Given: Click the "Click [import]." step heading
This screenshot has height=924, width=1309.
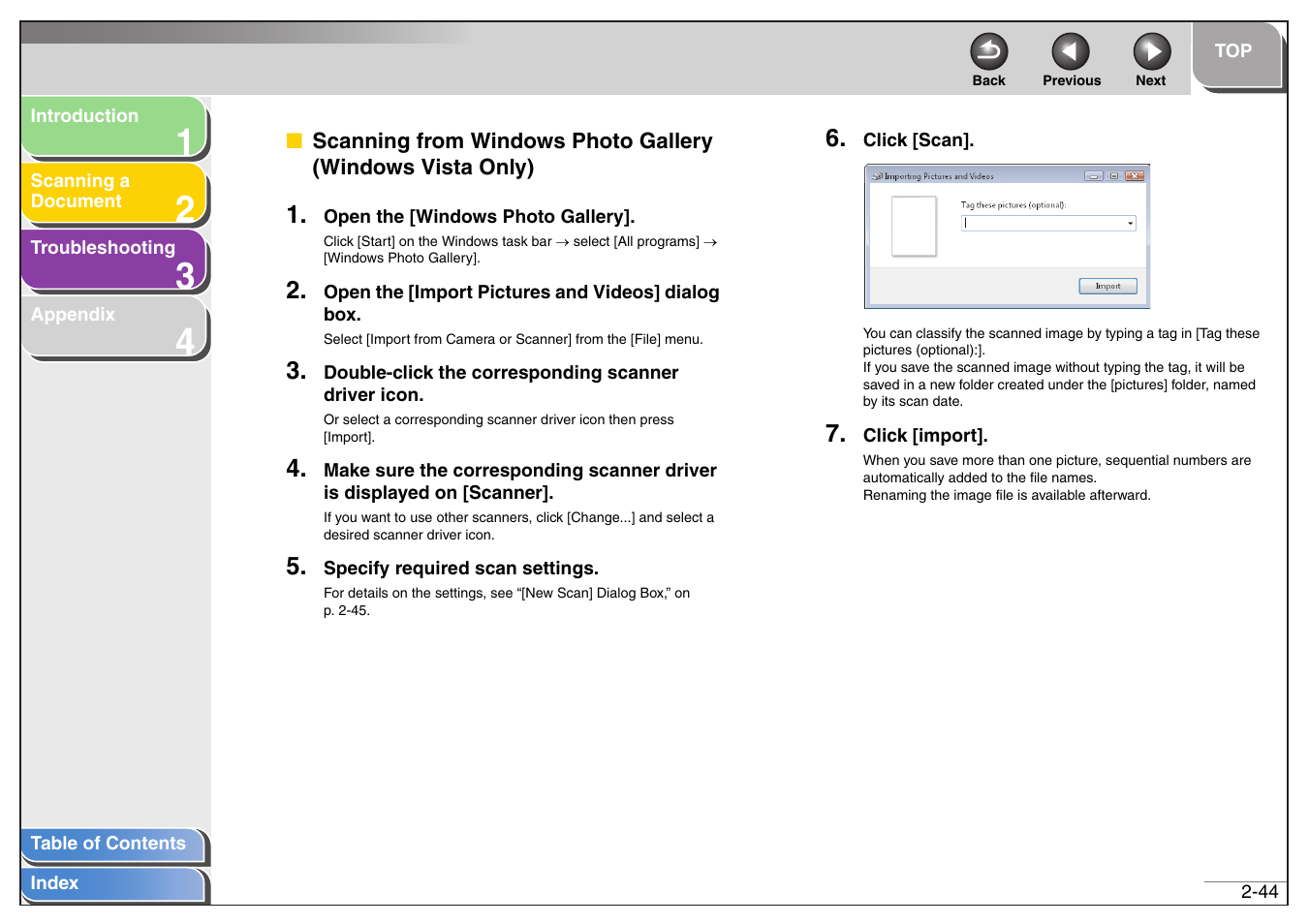Looking at the screenshot, I should point(925,436).
